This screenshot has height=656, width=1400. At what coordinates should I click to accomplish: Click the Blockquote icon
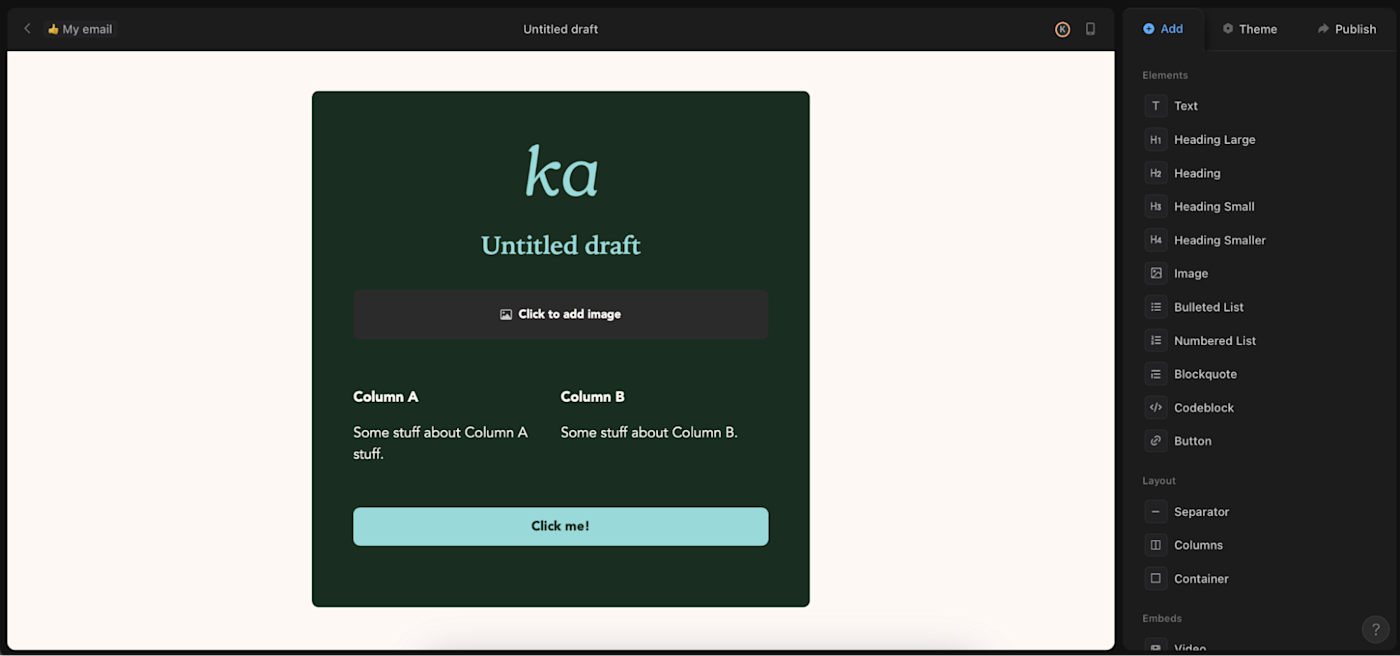(1156, 374)
